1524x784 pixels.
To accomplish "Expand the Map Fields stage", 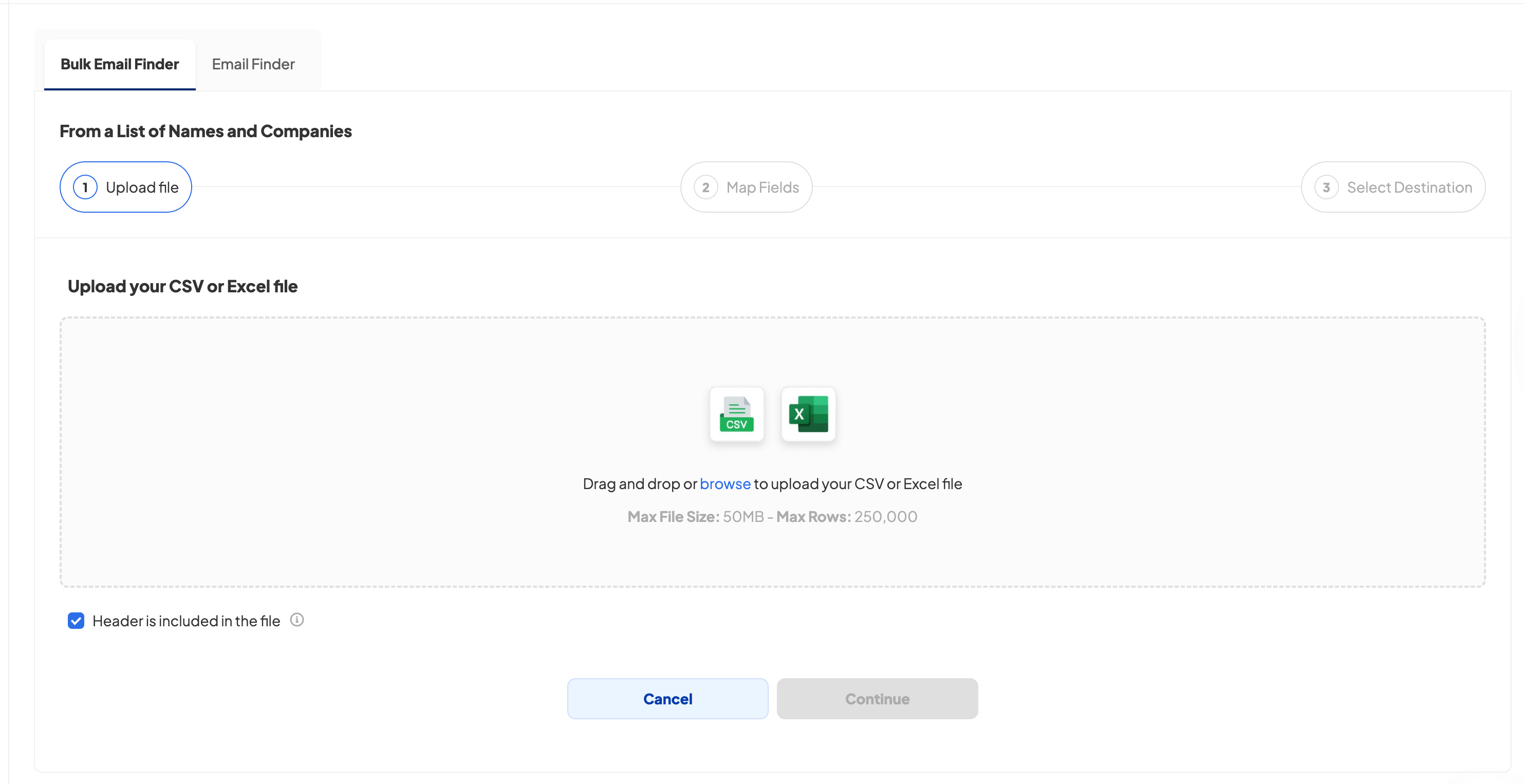I will coord(746,187).
